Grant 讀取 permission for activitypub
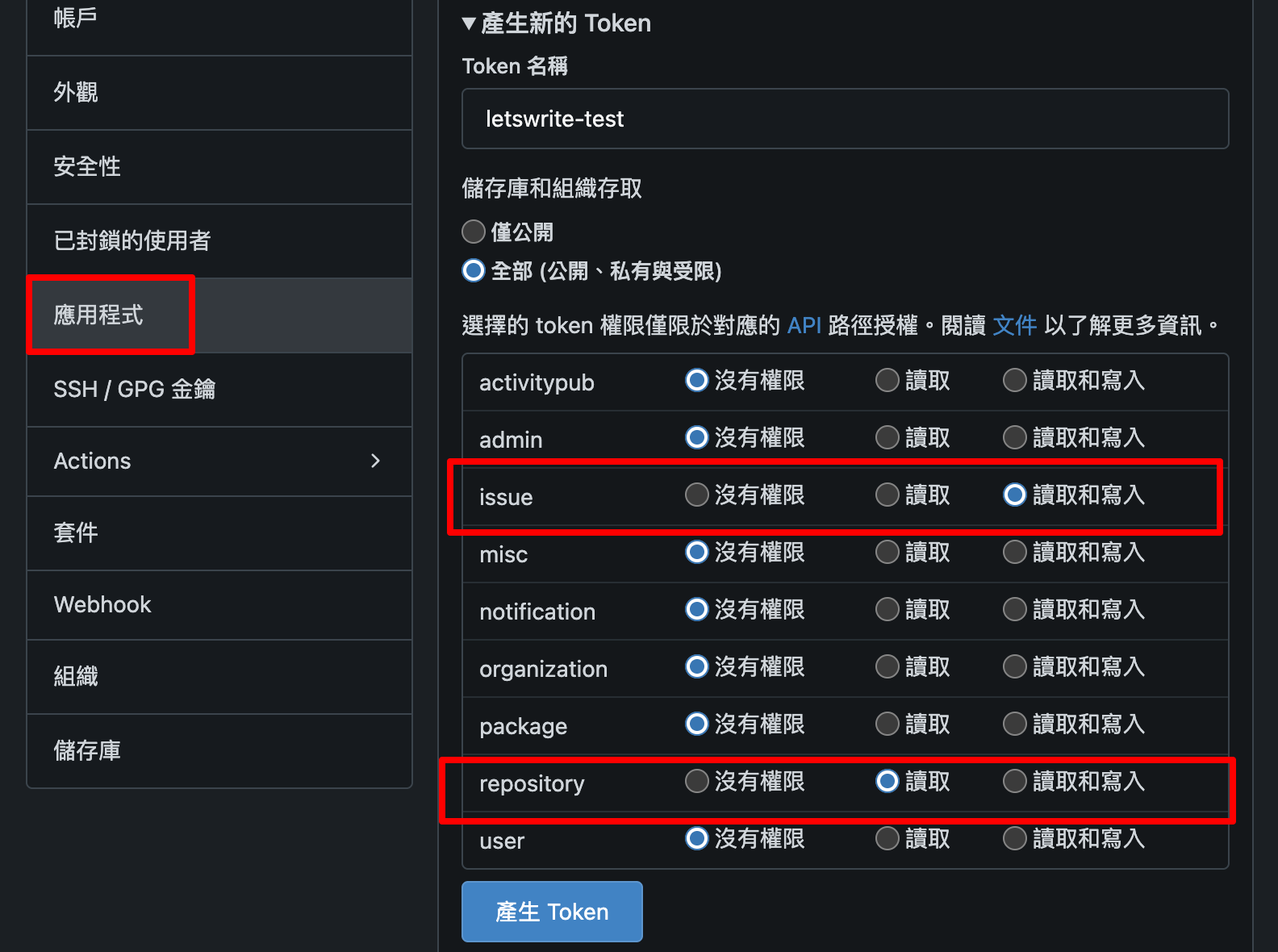Image resolution: width=1278 pixels, height=952 pixels. coord(887,380)
